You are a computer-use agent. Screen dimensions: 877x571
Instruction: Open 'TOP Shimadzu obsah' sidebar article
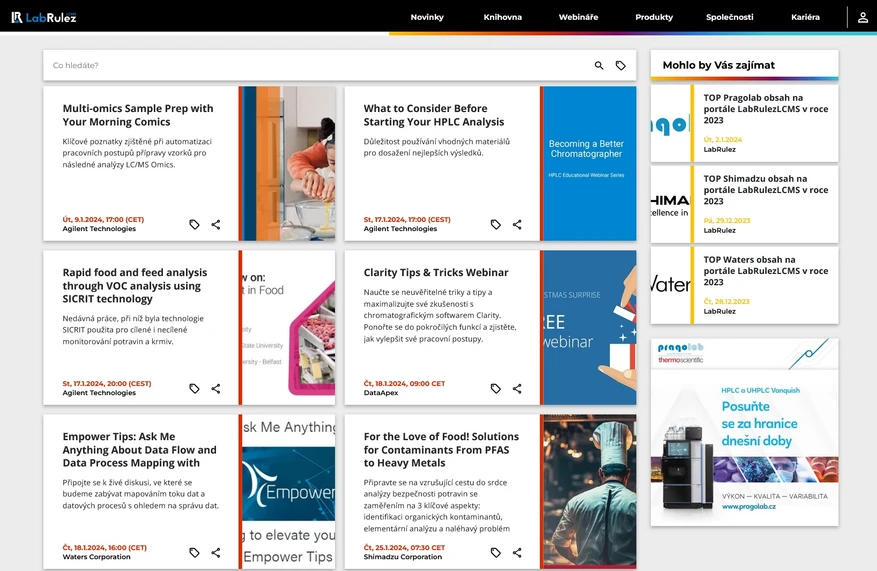point(766,190)
